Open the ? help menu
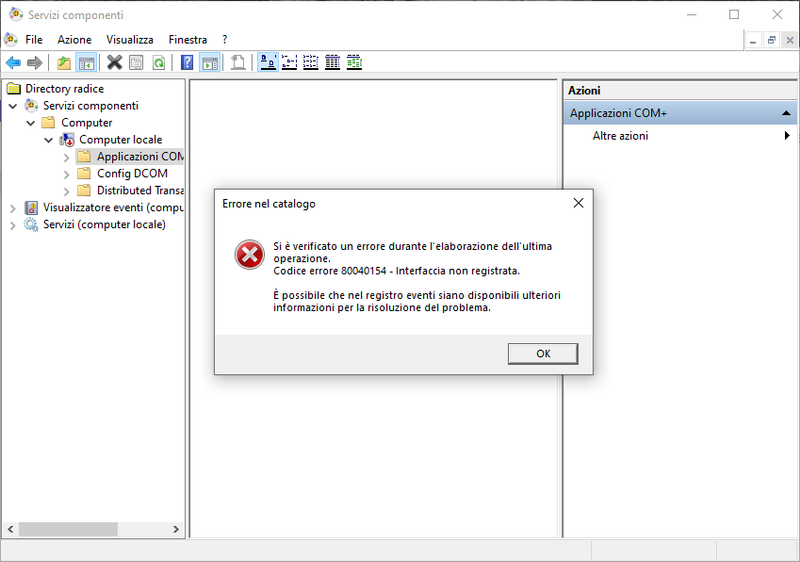 pos(224,39)
